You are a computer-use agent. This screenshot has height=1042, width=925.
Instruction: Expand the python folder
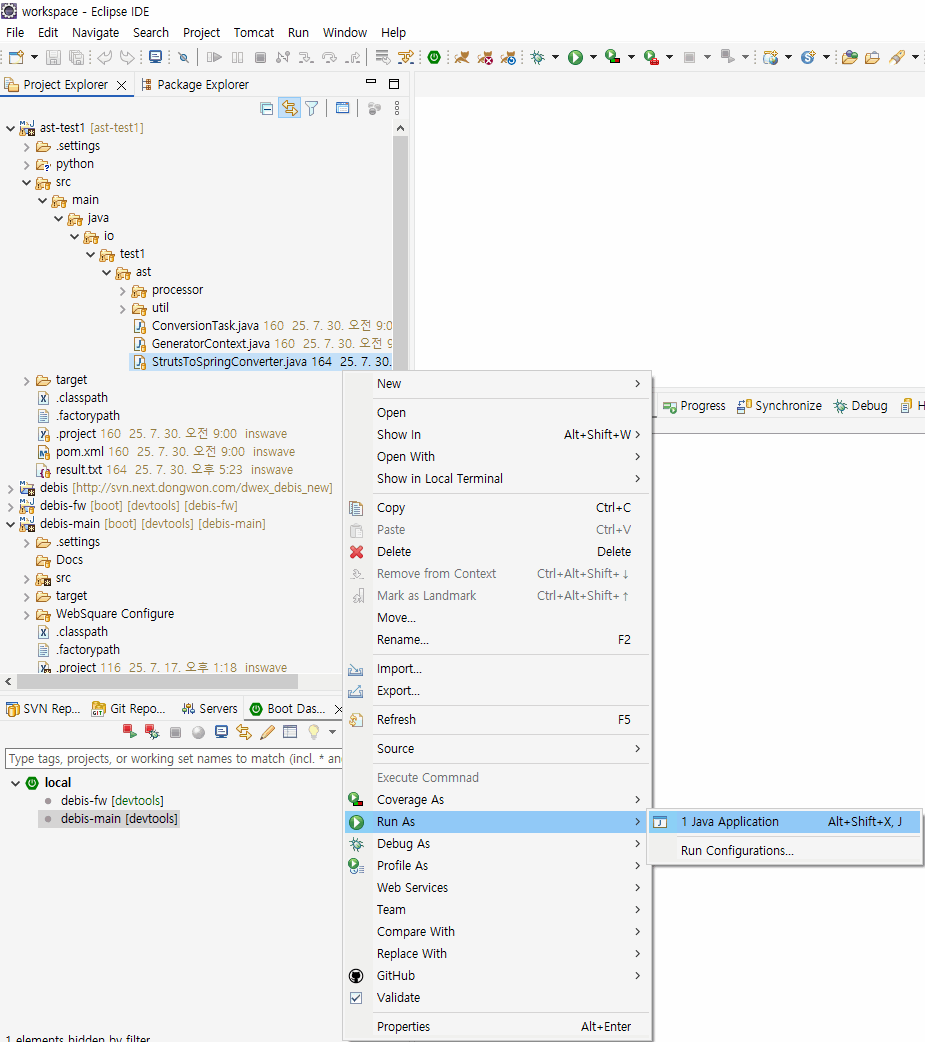(27, 164)
